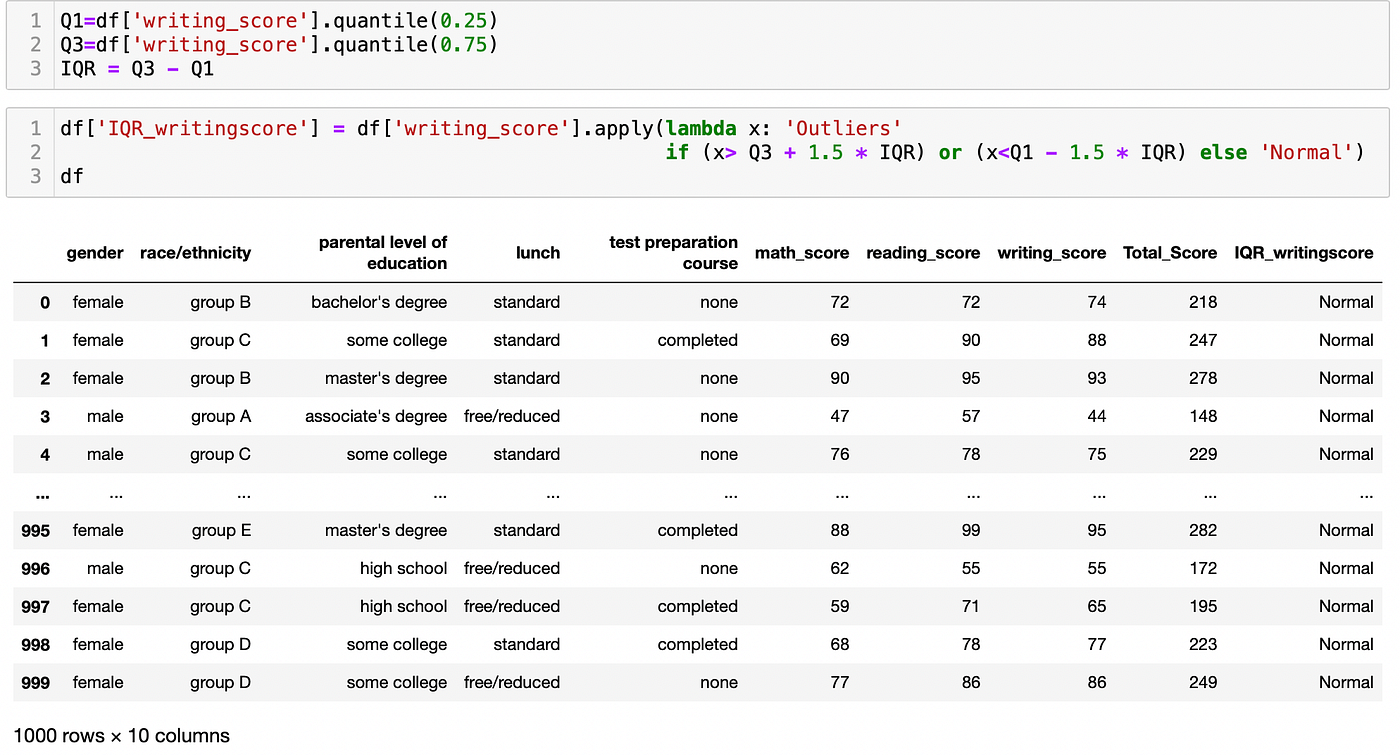Screen dimensions: 1400x755
Task: Click the '1000 rows × 10 columns' summary text
Action: 121,736
